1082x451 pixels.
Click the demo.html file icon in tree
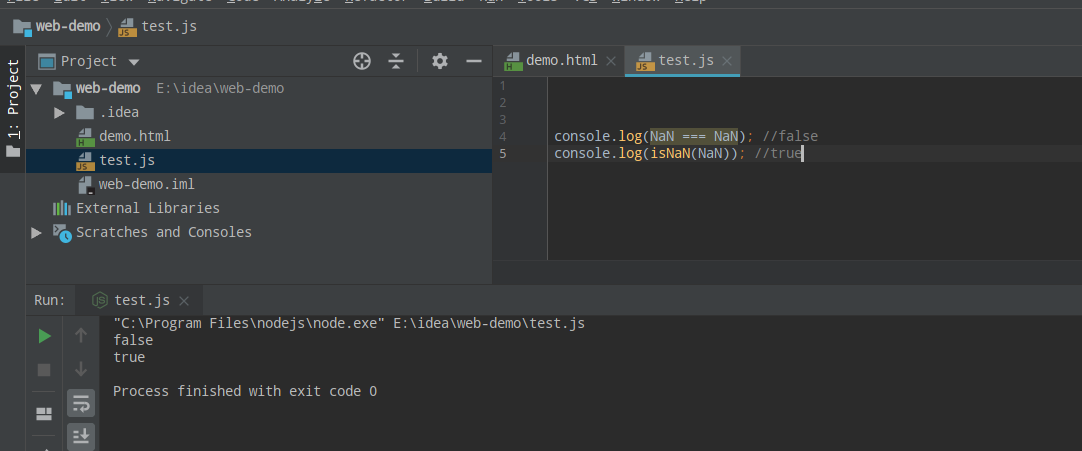pos(86,137)
